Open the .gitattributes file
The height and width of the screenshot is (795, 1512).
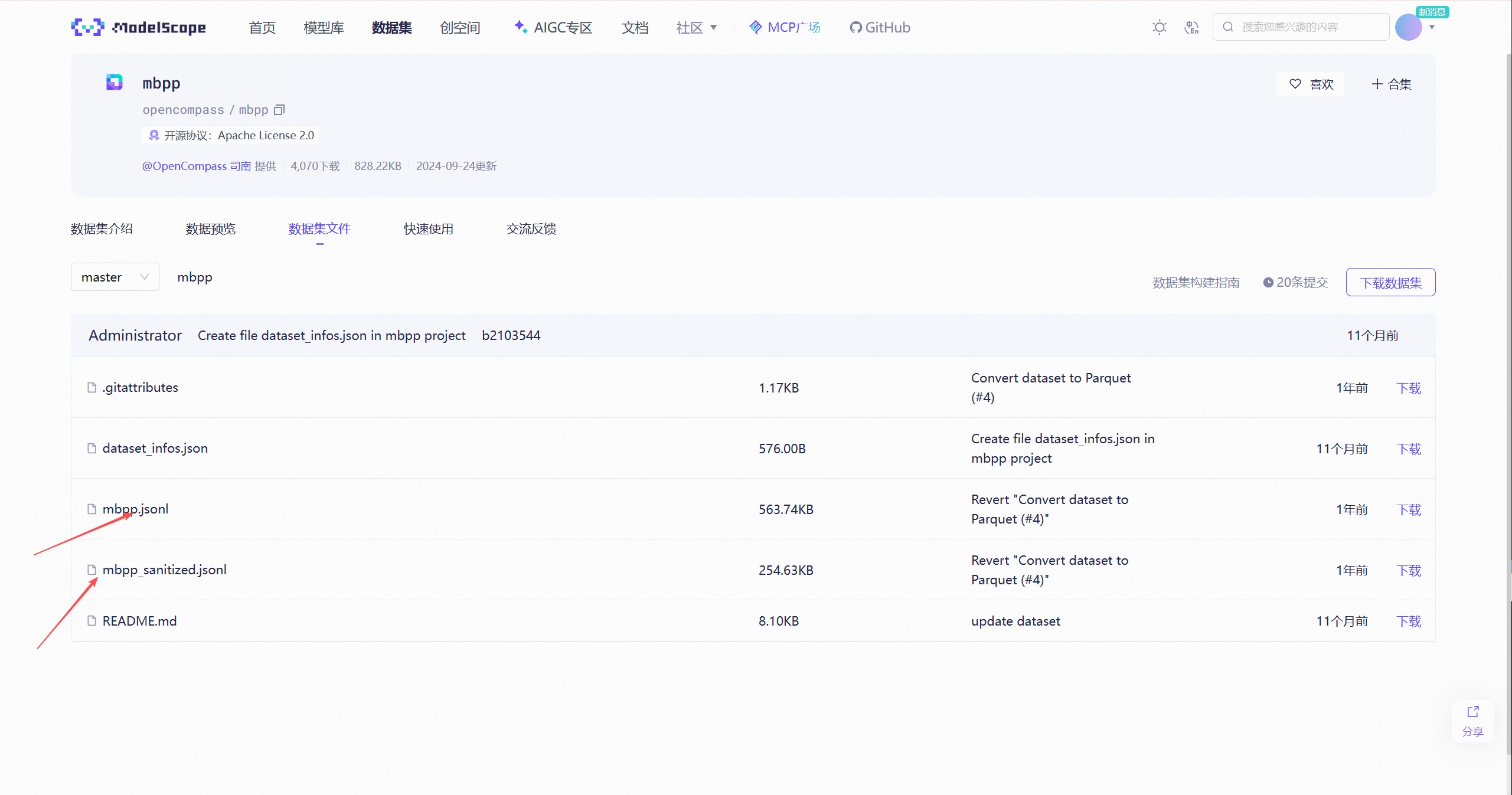[x=141, y=387]
